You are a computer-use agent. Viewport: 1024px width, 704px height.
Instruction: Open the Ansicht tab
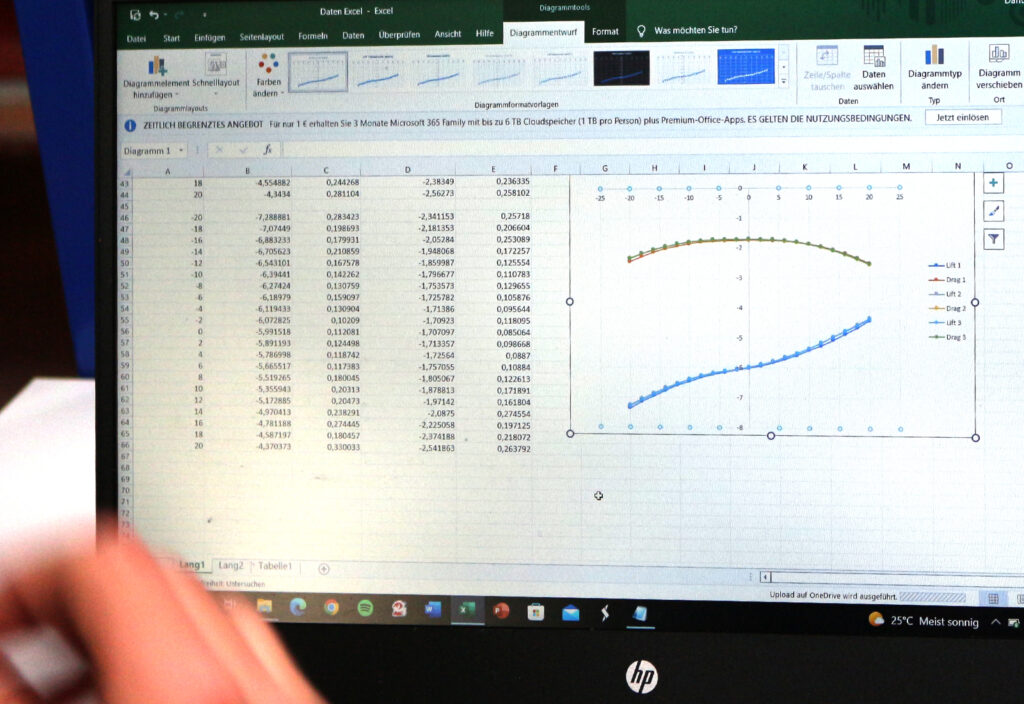448,34
